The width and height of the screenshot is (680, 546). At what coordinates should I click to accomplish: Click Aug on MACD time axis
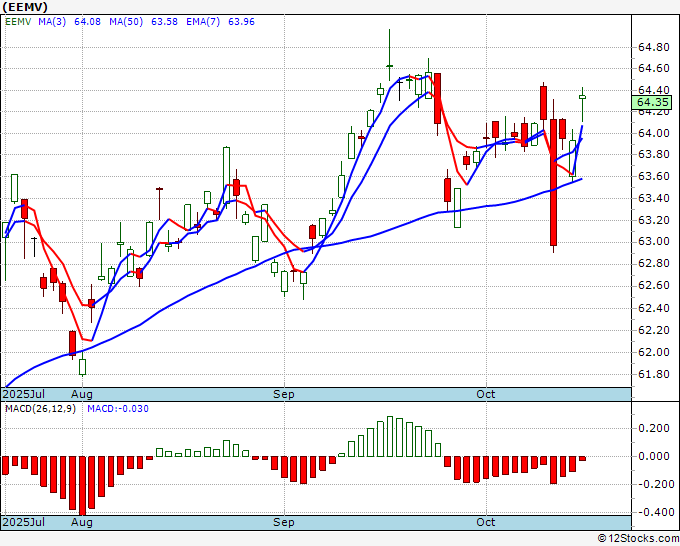[x=82, y=522]
